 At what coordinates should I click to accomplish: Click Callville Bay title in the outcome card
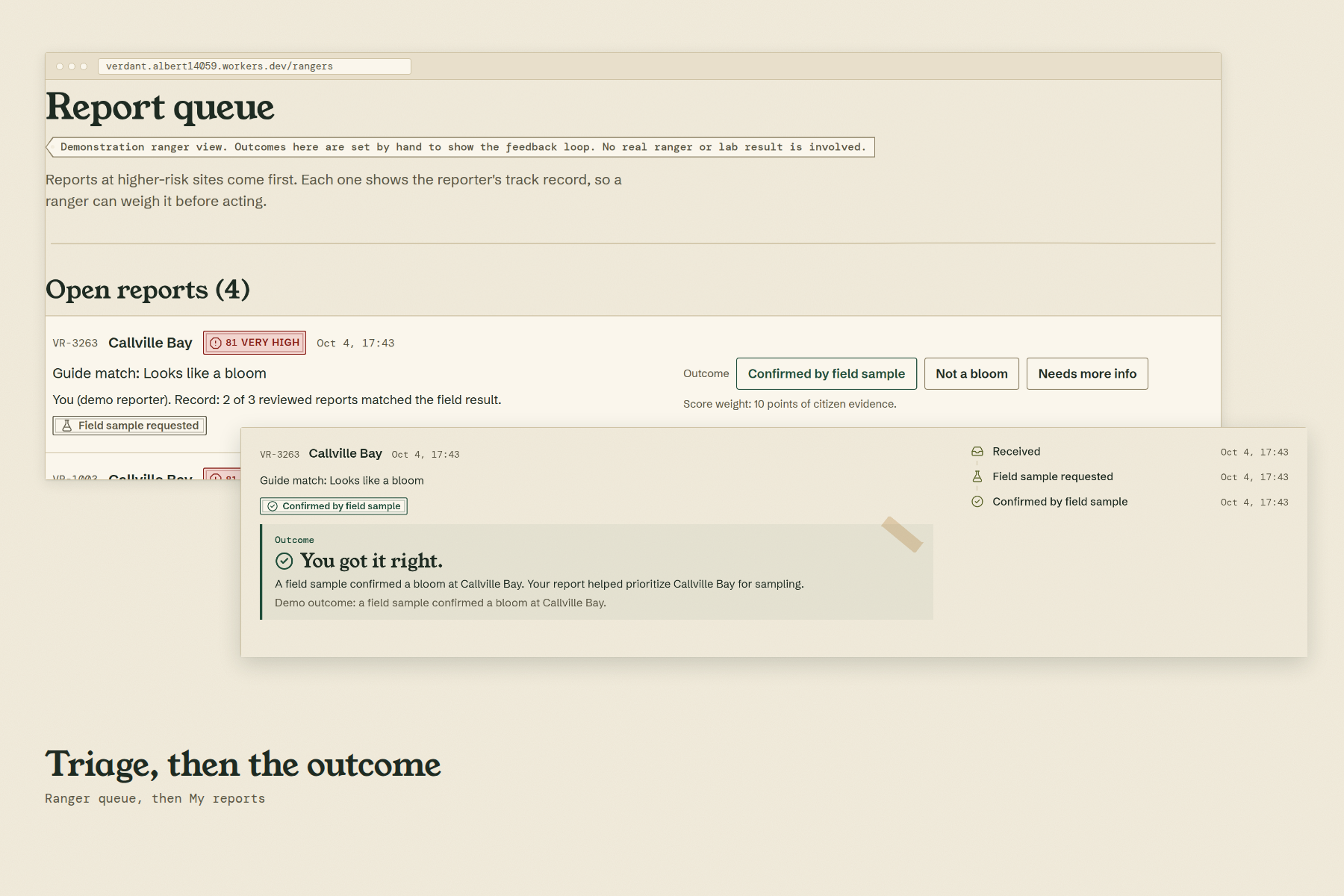click(345, 453)
